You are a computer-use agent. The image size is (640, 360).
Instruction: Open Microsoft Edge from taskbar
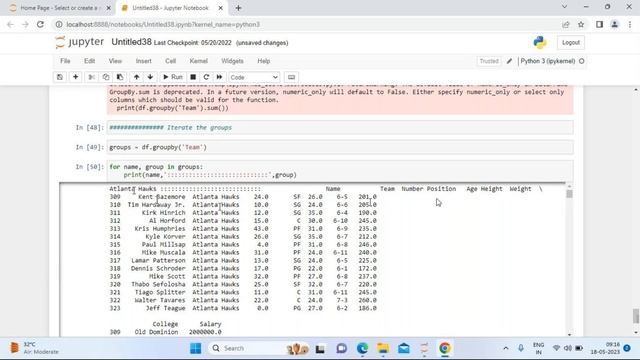pyautogui.click(x=362, y=348)
